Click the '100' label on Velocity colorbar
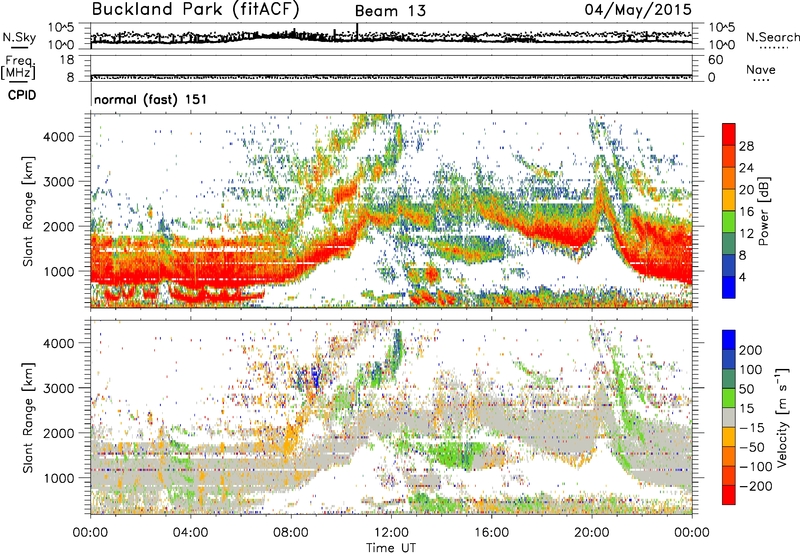Viewport: 800px width, 554px height. click(x=751, y=370)
